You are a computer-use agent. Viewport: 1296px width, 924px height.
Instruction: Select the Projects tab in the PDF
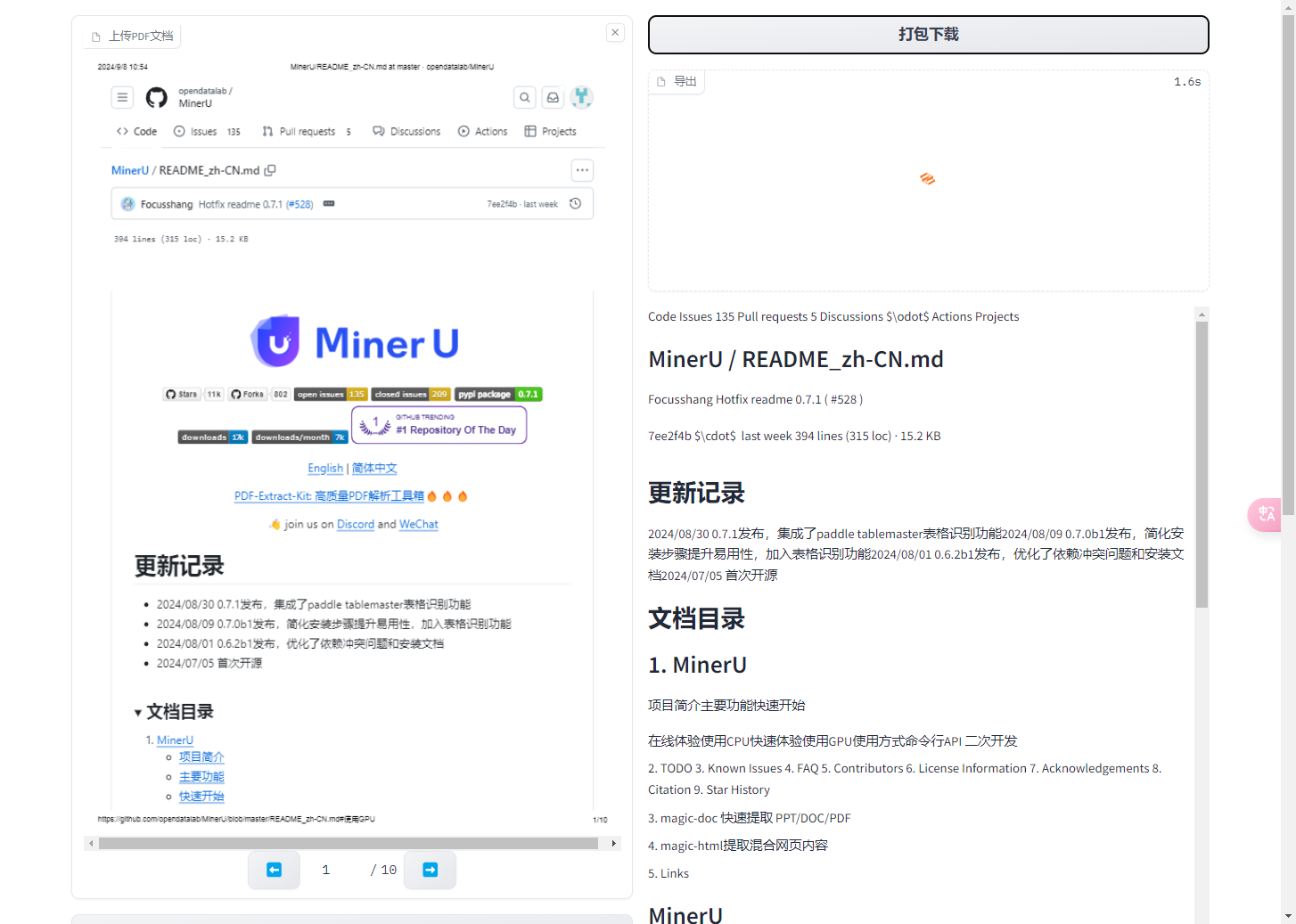point(550,132)
